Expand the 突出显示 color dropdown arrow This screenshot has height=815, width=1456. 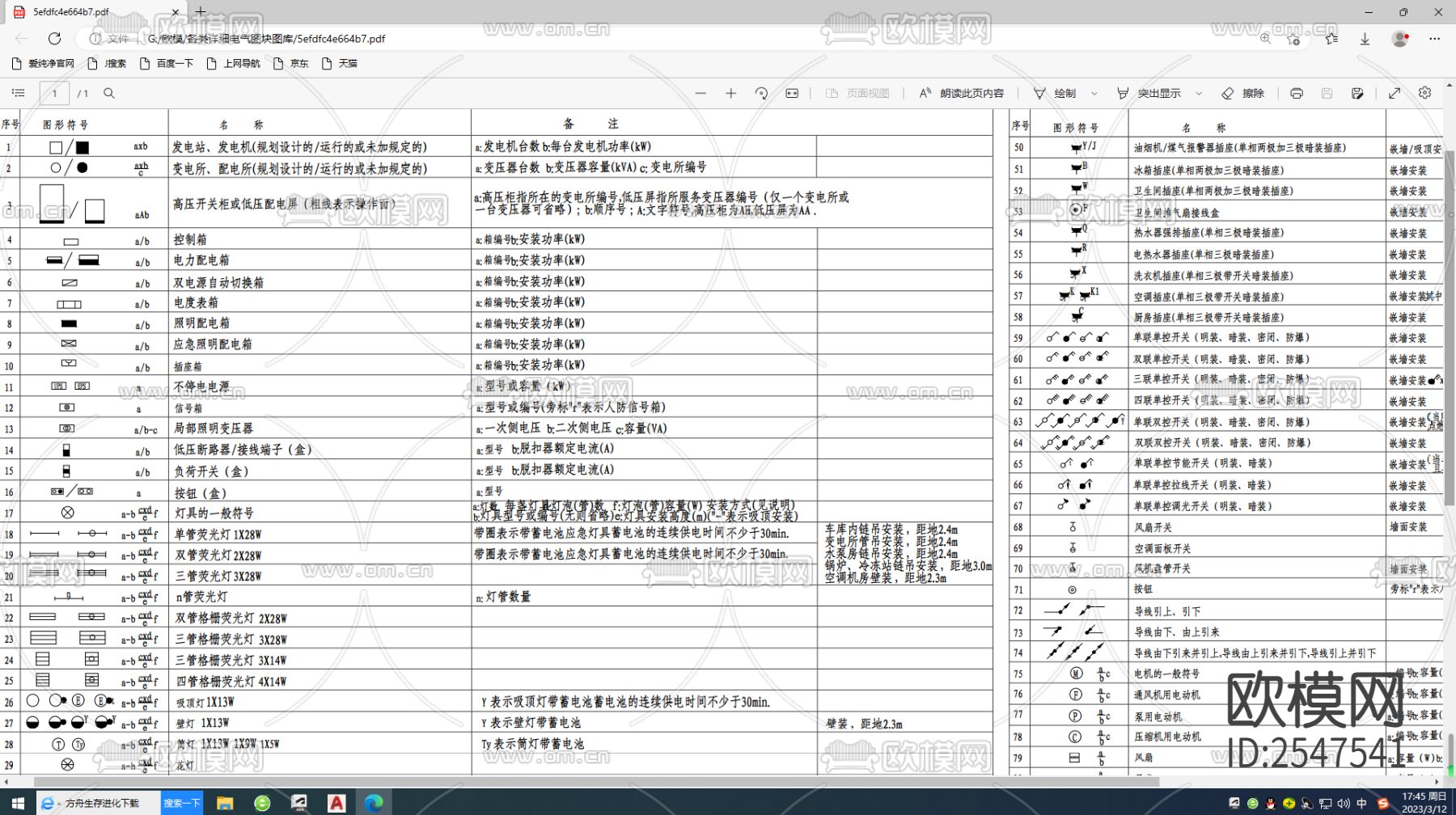(1199, 93)
